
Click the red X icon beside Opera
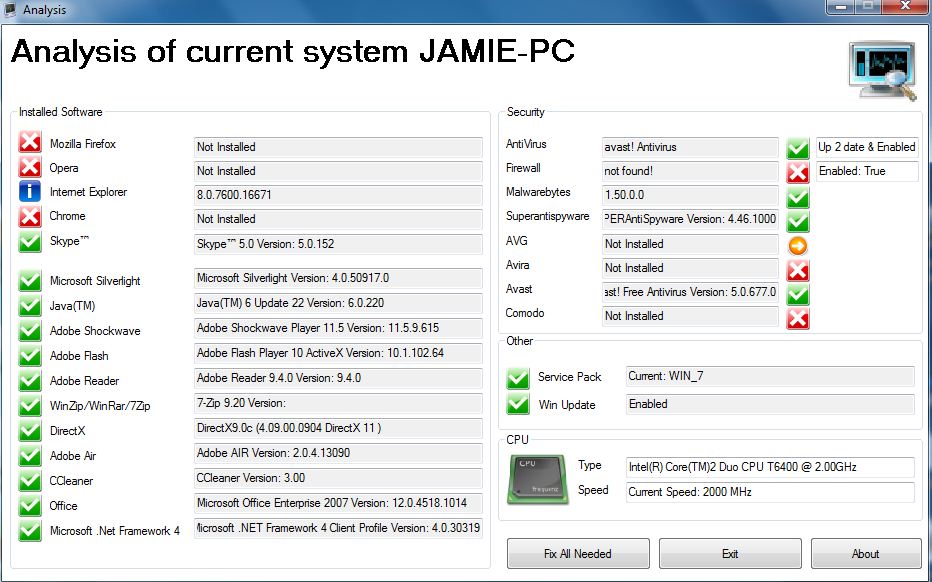pos(30,167)
